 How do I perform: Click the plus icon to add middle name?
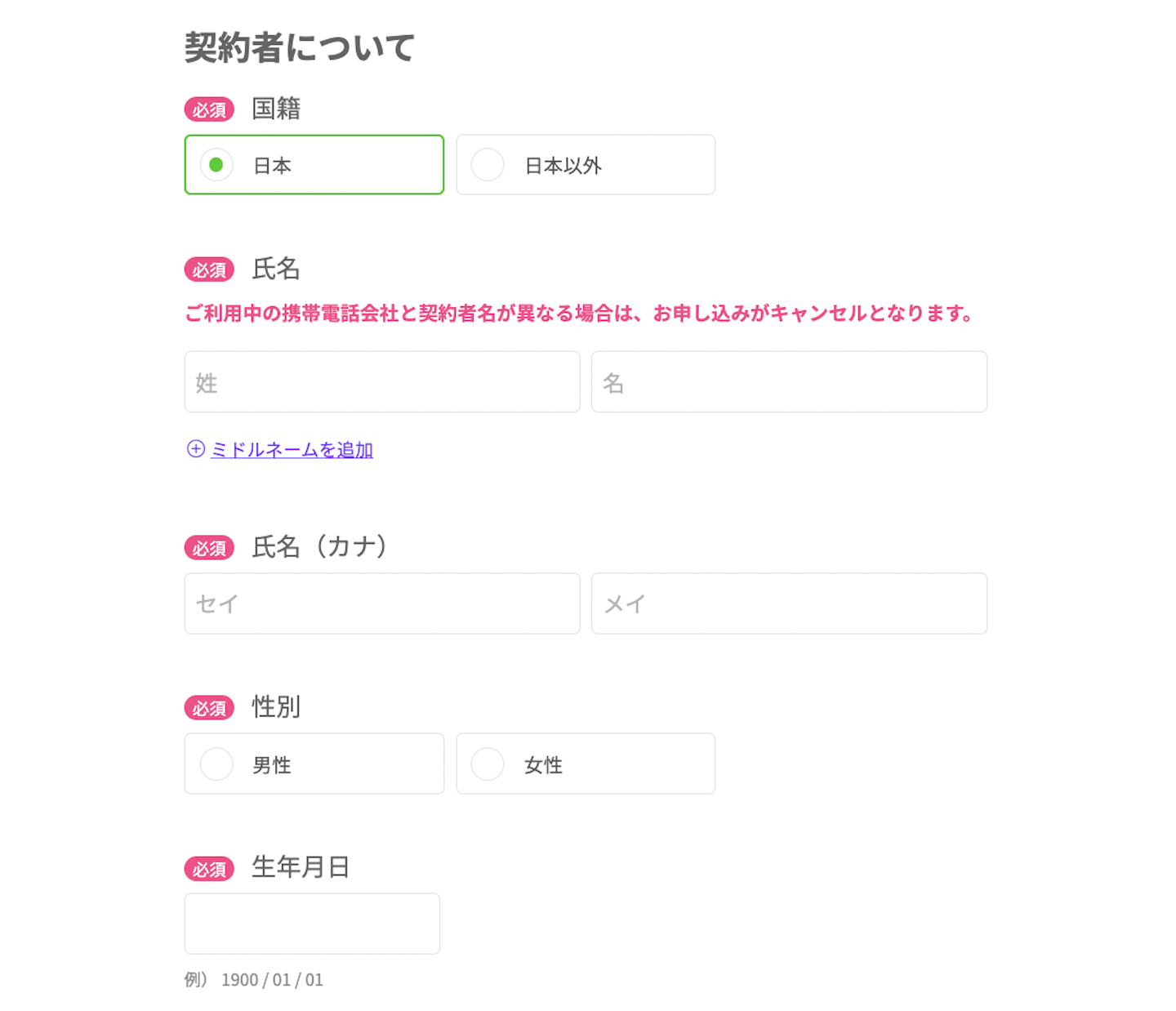(x=194, y=449)
